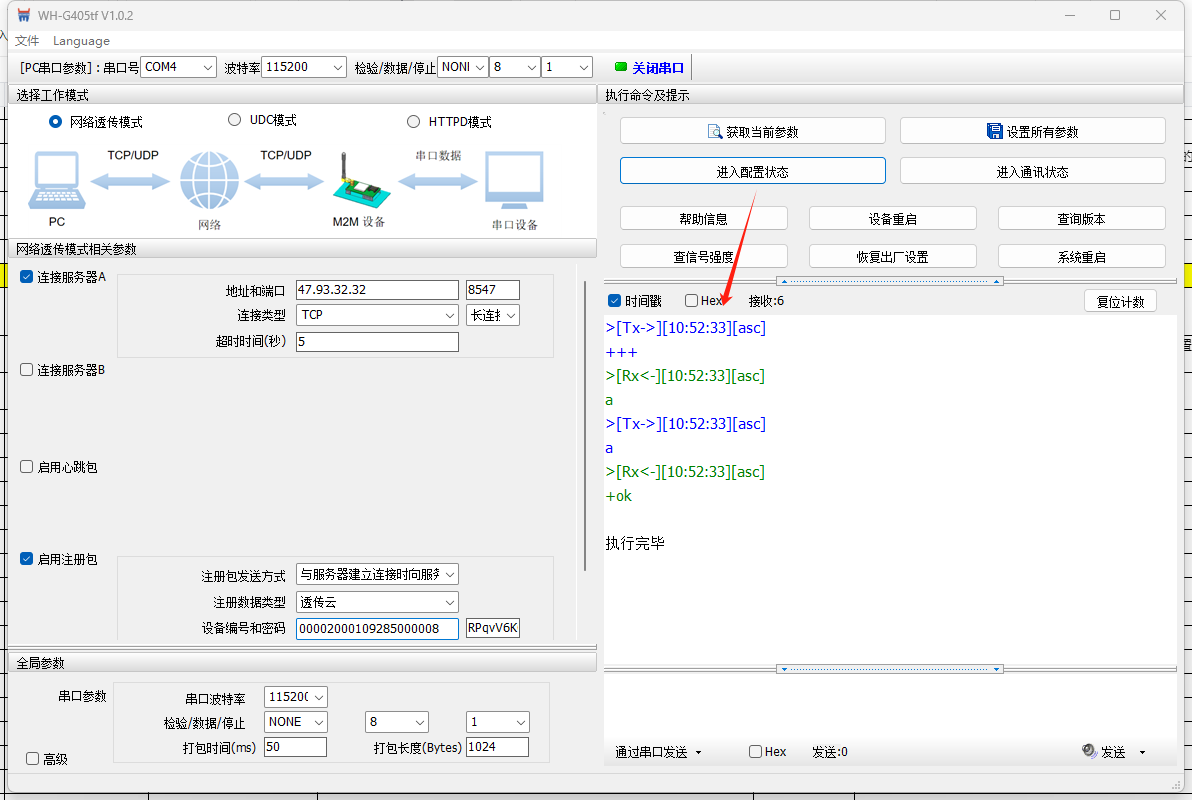Click the WH-G405tf app icon in title bar
The image size is (1192, 800).
(23, 15)
